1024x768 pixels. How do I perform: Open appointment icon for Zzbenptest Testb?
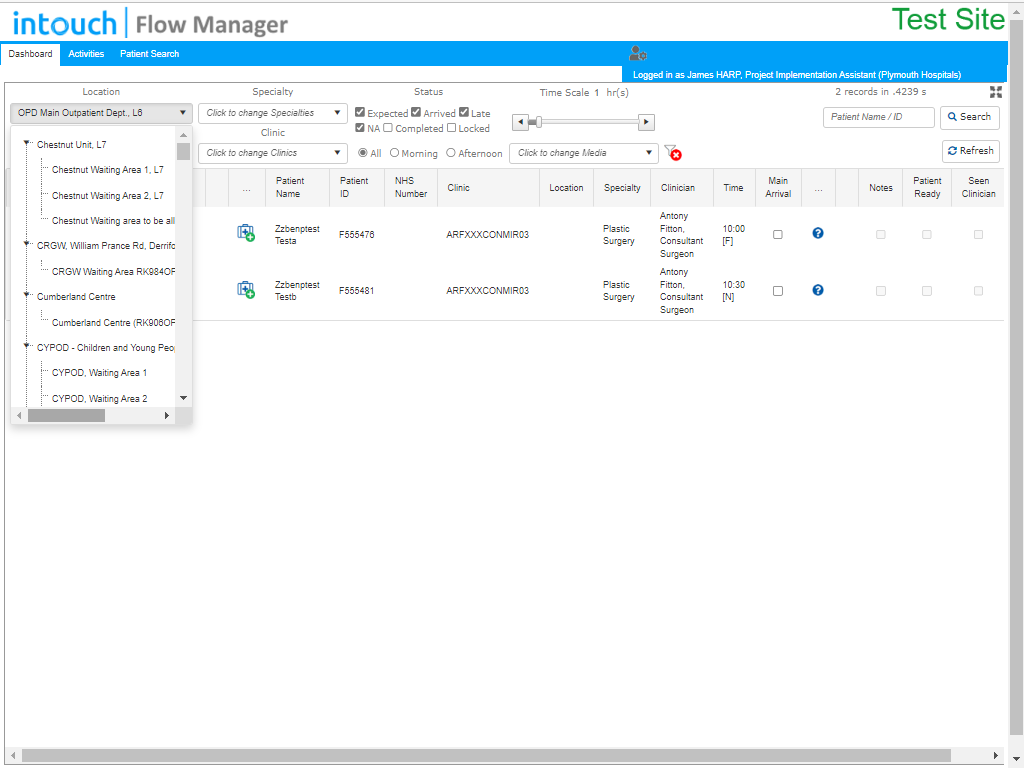(246, 289)
